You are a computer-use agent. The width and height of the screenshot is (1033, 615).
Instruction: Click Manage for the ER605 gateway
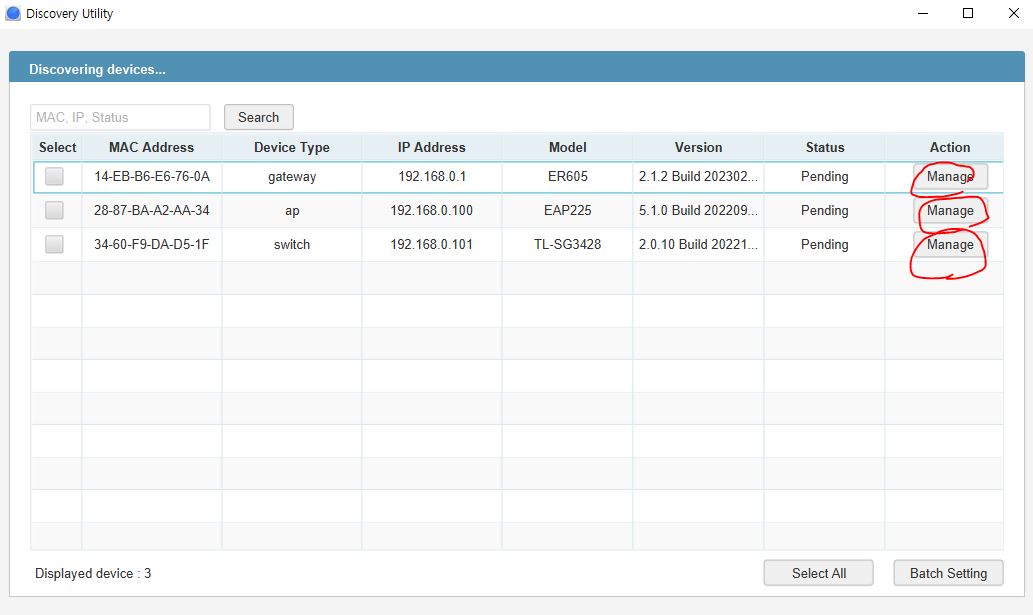(950, 176)
